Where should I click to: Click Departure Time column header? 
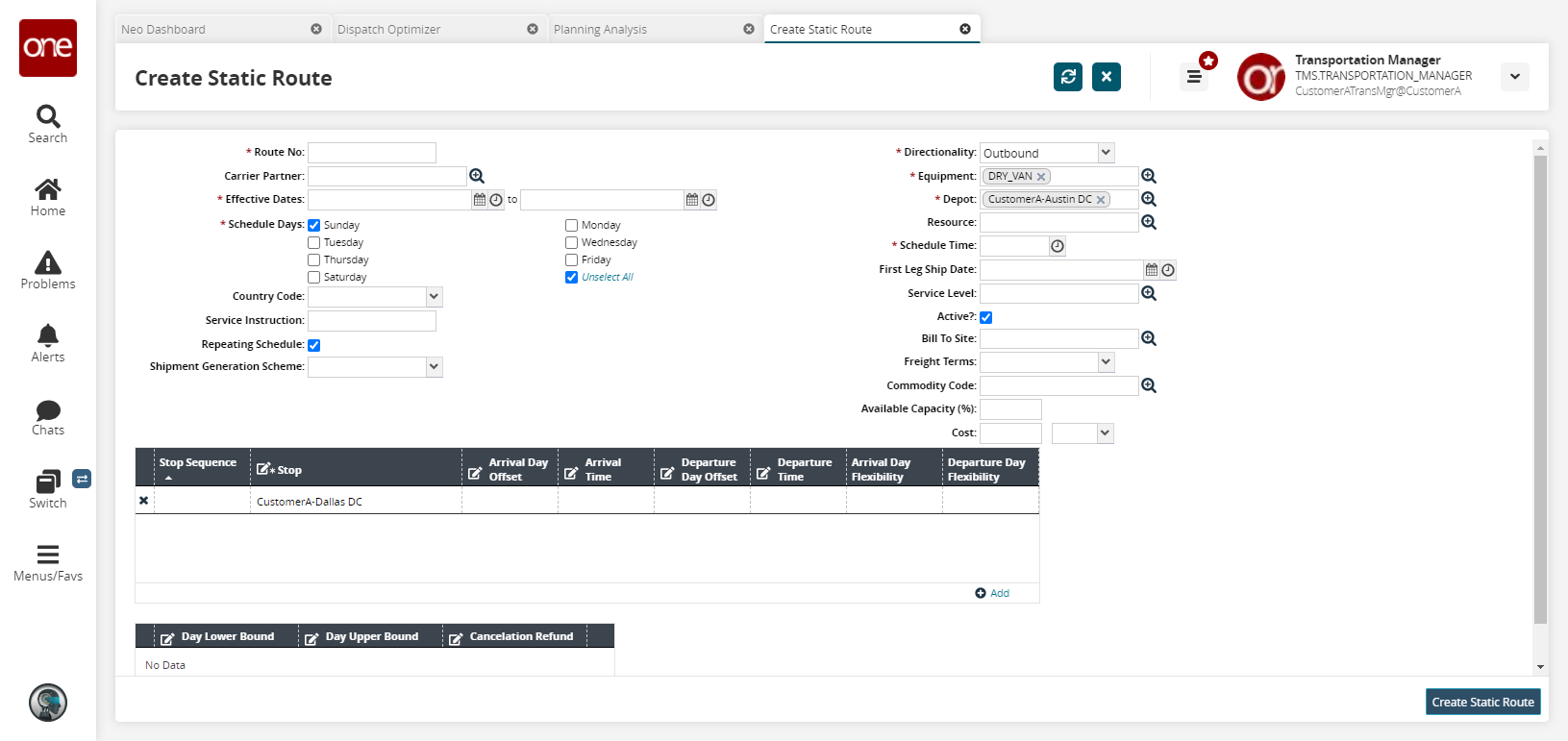(798, 469)
